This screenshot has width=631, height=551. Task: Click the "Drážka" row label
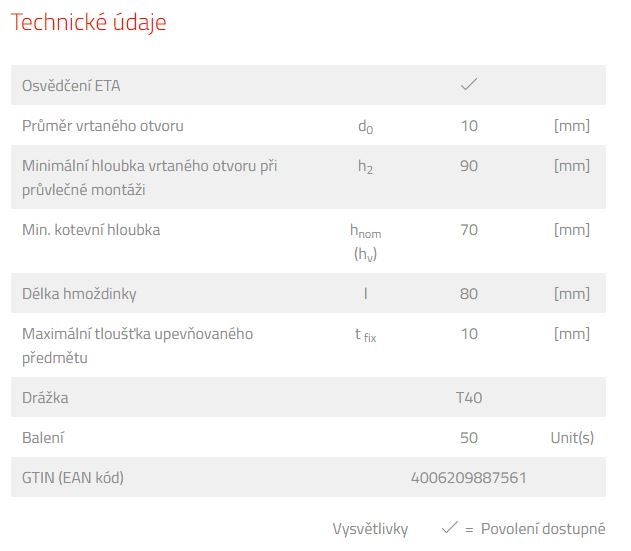[x=45, y=398]
